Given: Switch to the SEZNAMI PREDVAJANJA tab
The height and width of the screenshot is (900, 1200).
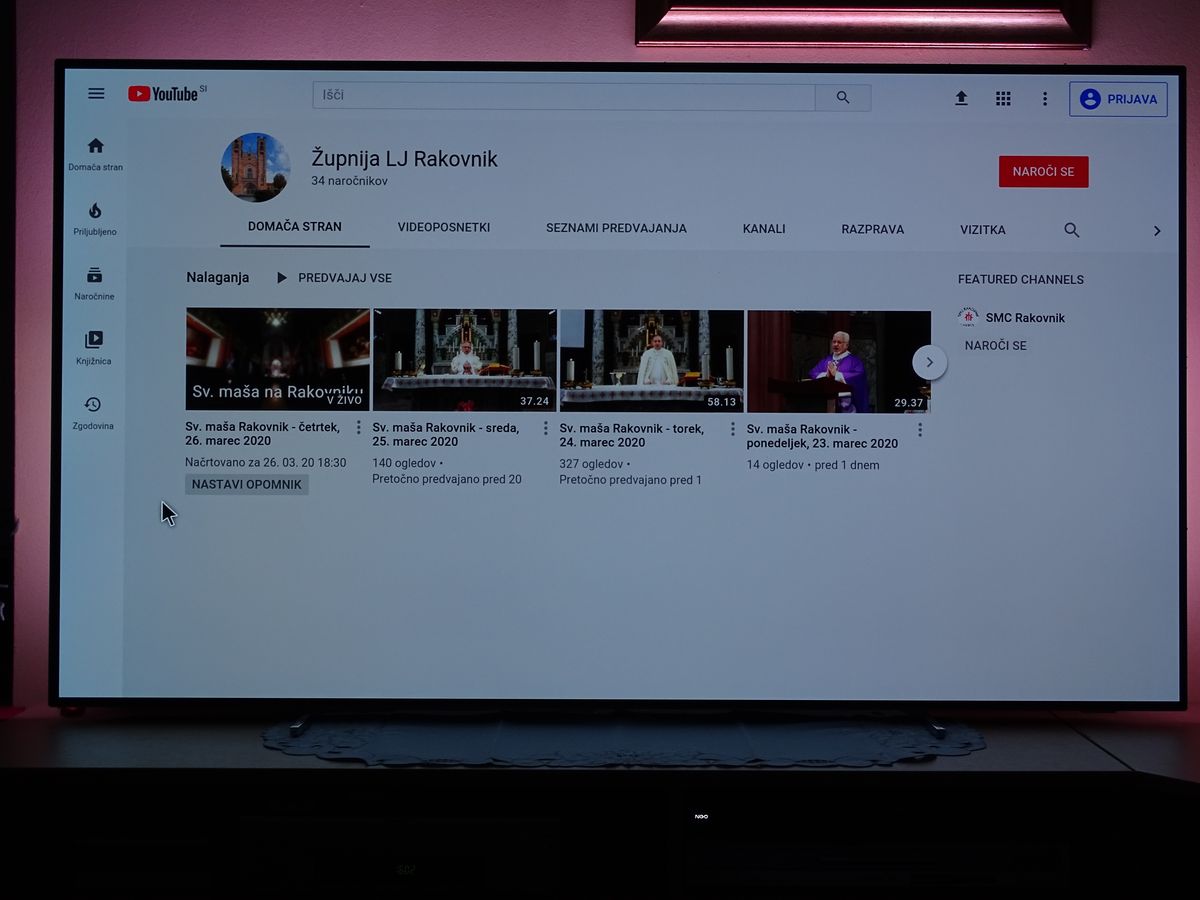Looking at the screenshot, I should pos(616,228).
